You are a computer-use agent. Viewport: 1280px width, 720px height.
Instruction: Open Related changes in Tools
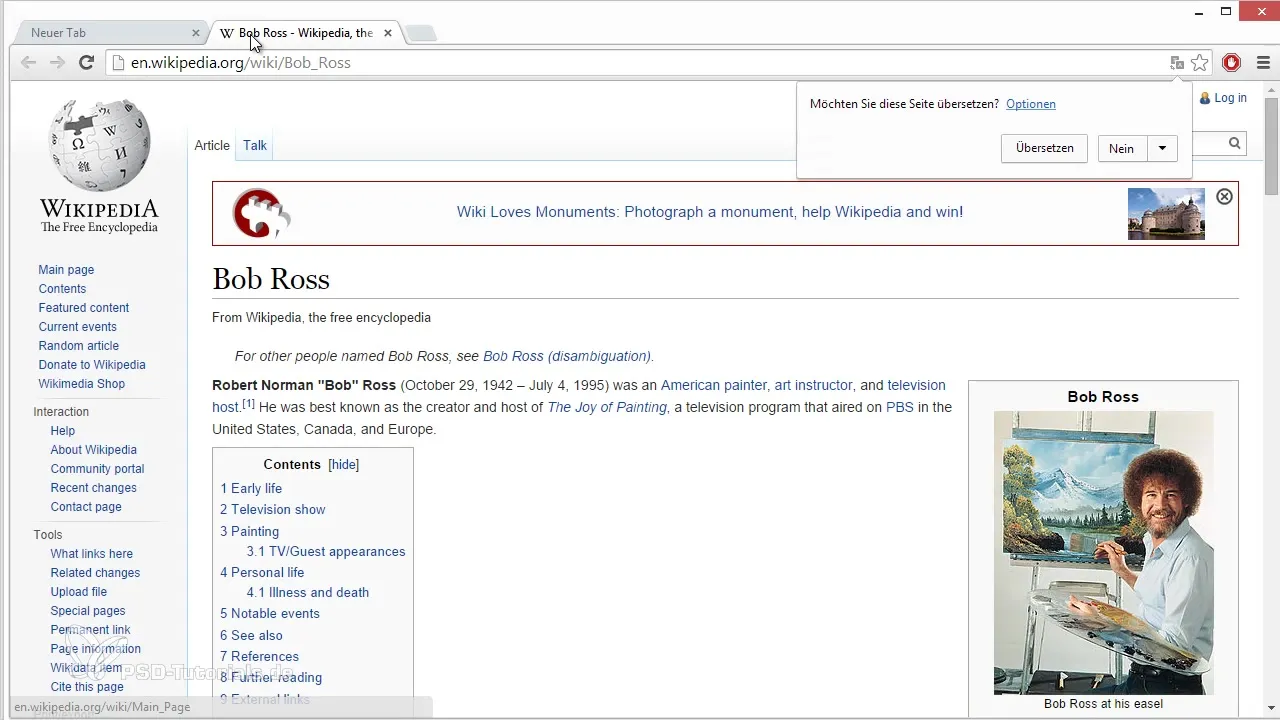[96, 573]
